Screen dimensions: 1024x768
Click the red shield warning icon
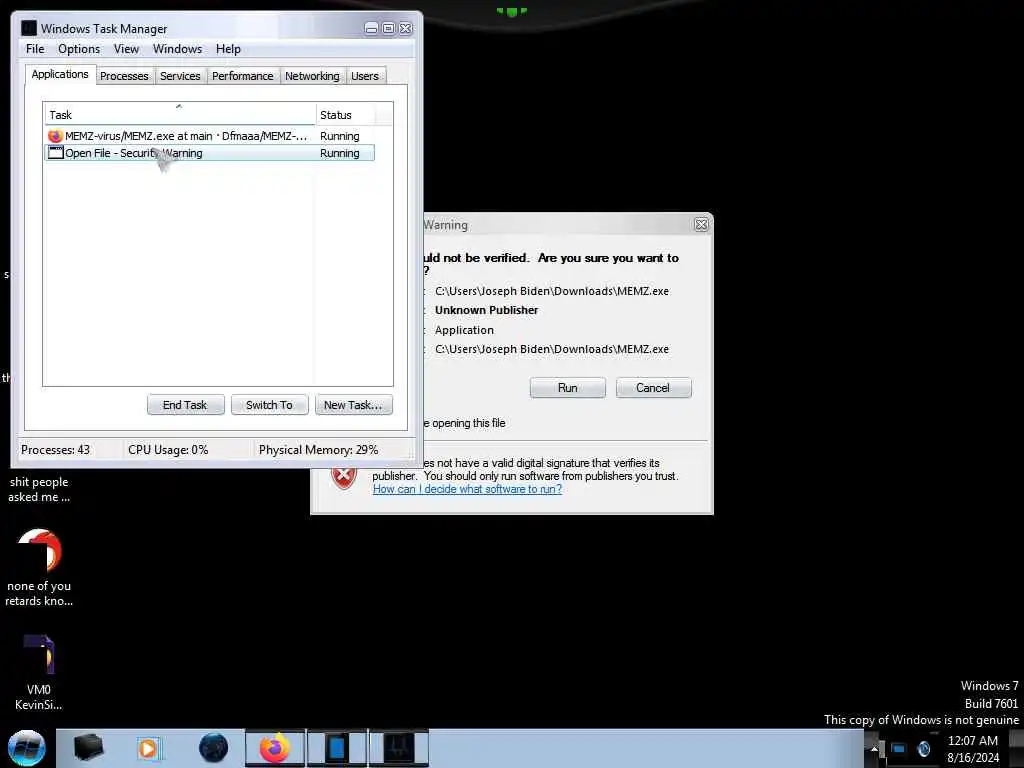(x=344, y=478)
